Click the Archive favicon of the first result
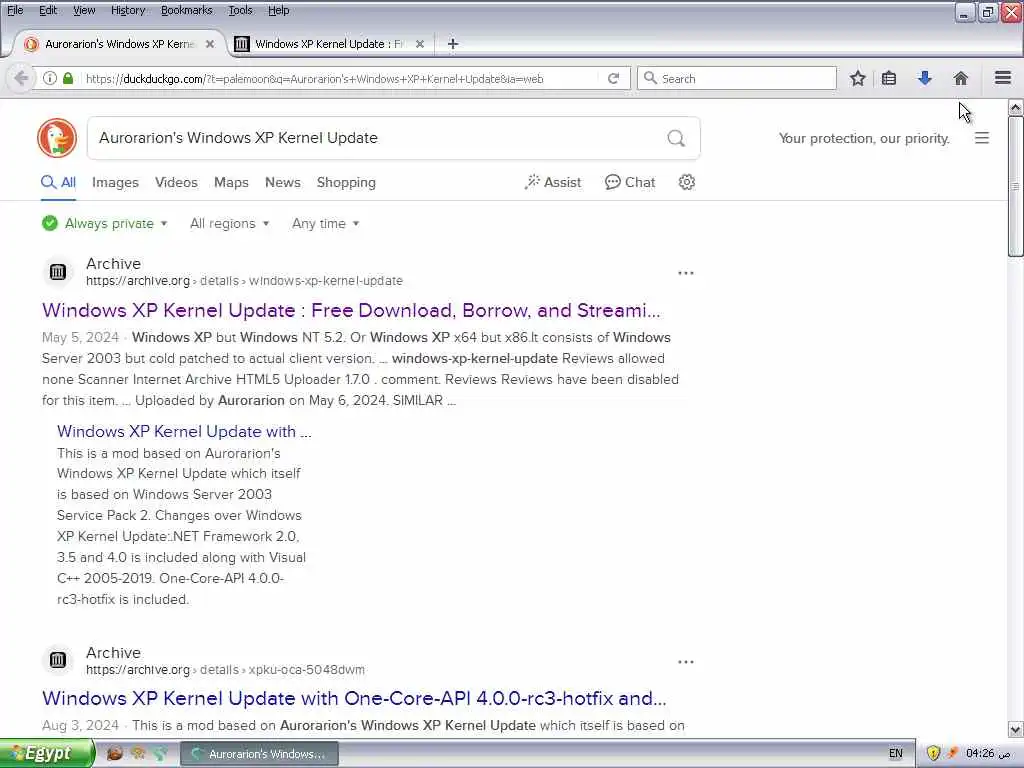 click(x=57, y=272)
